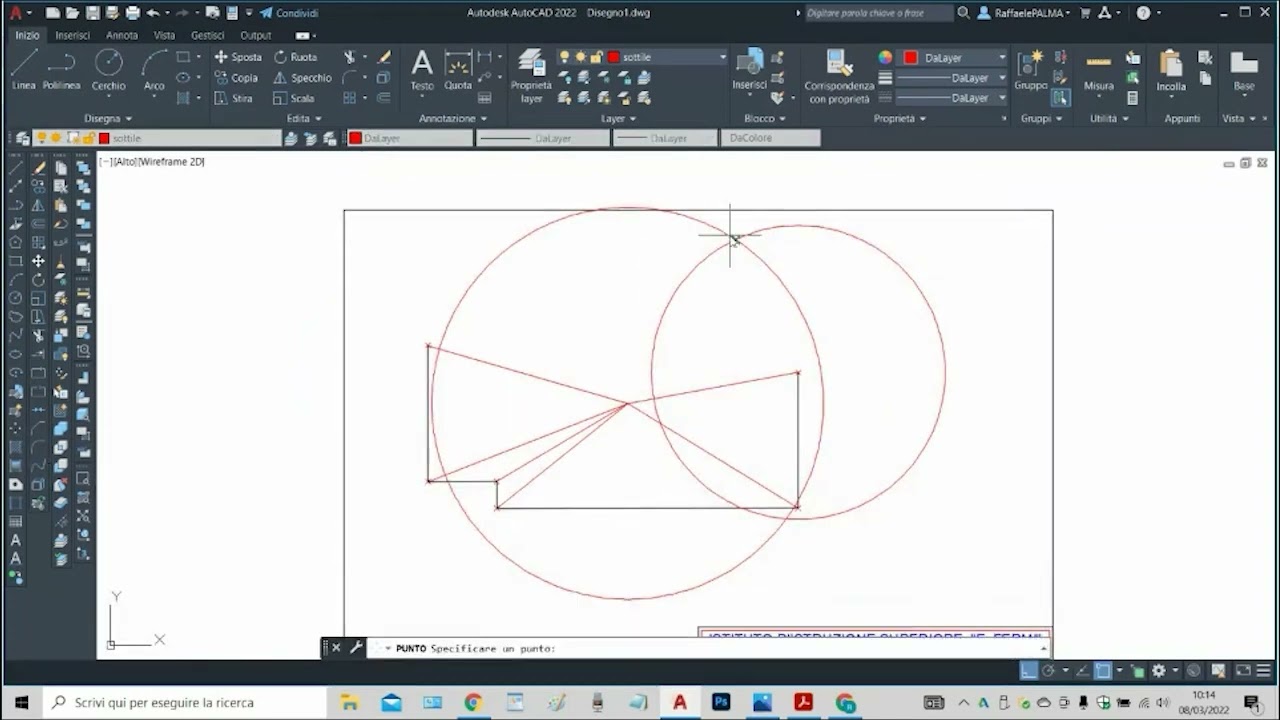Toggle clean screen icon in status bar
1280x720 pixels.
click(1242, 671)
